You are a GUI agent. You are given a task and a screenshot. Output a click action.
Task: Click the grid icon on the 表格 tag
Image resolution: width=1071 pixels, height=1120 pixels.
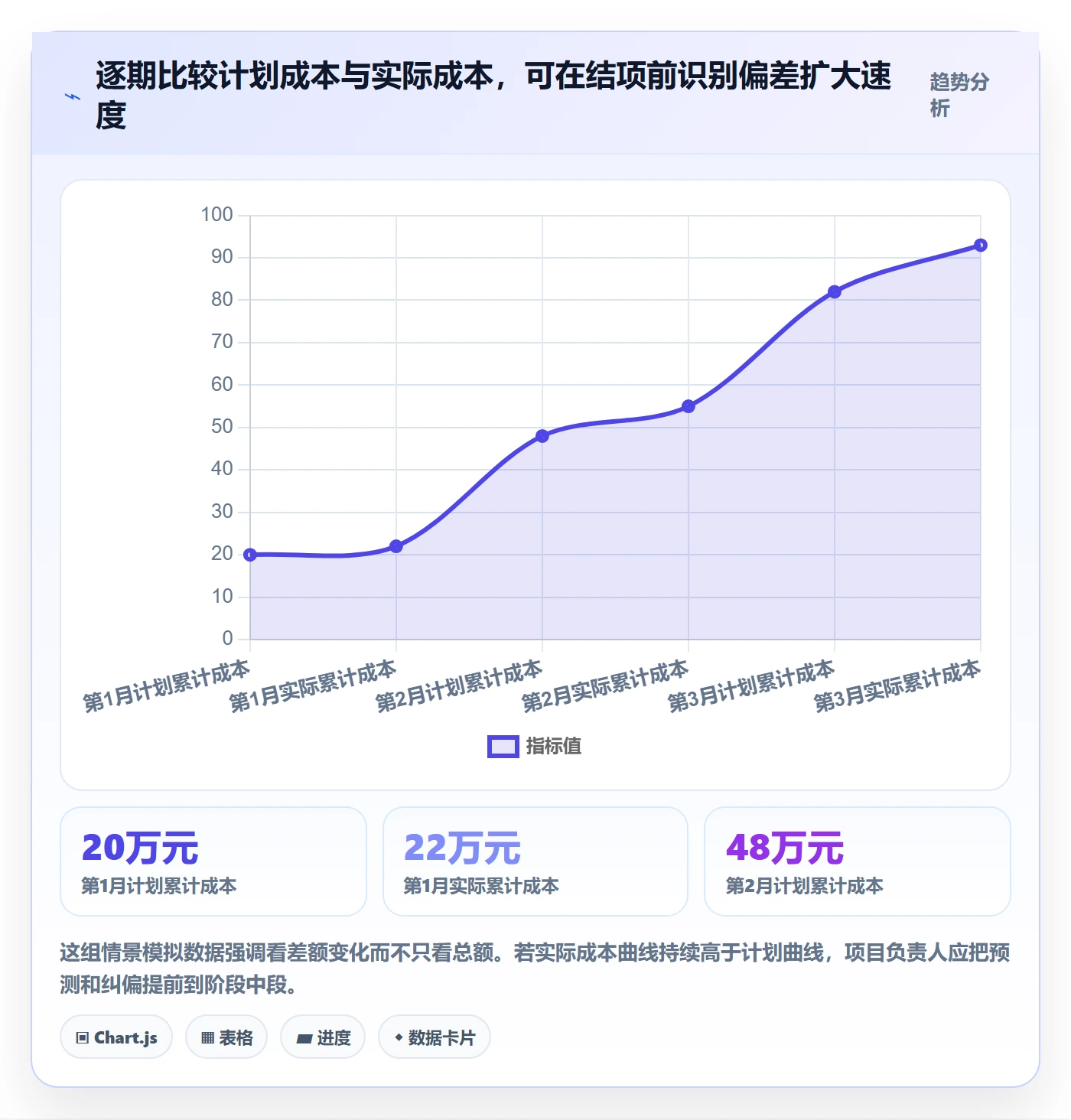click(x=207, y=1038)
